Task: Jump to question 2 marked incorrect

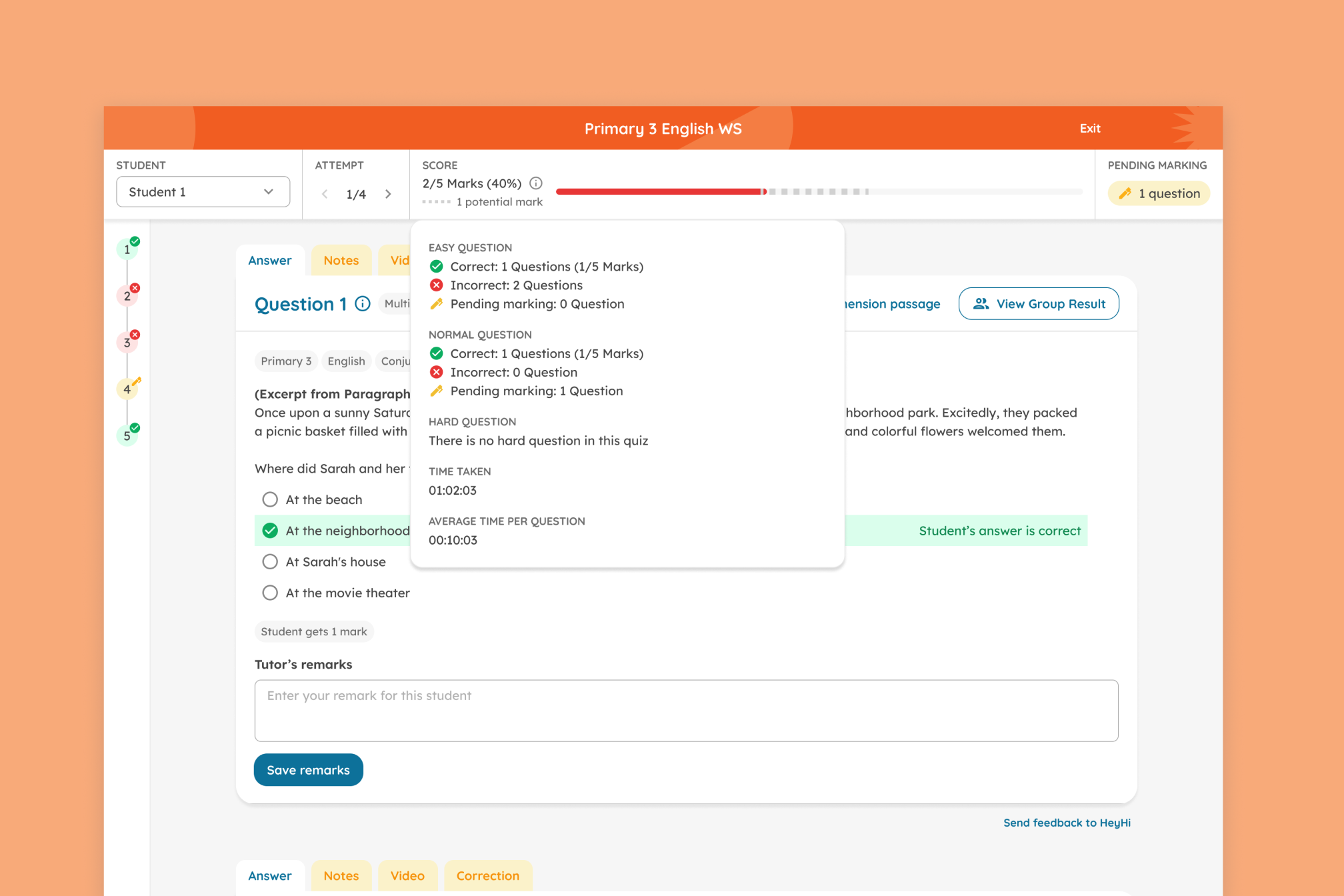Action: click(x=127, y=296)
